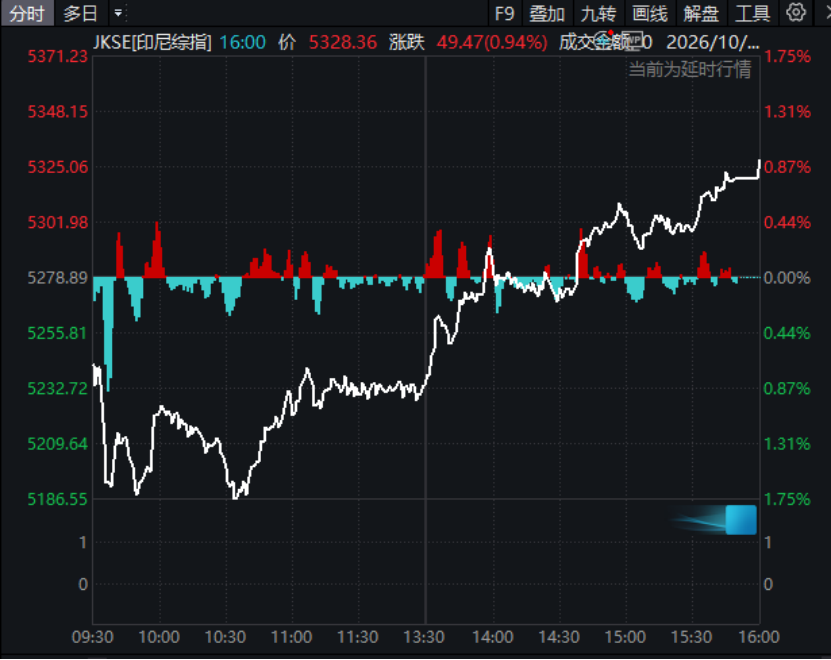Viewport: 831px width, 660px height.
Task: Click the 5301.98 price axis label
Action: pos(57,222)
